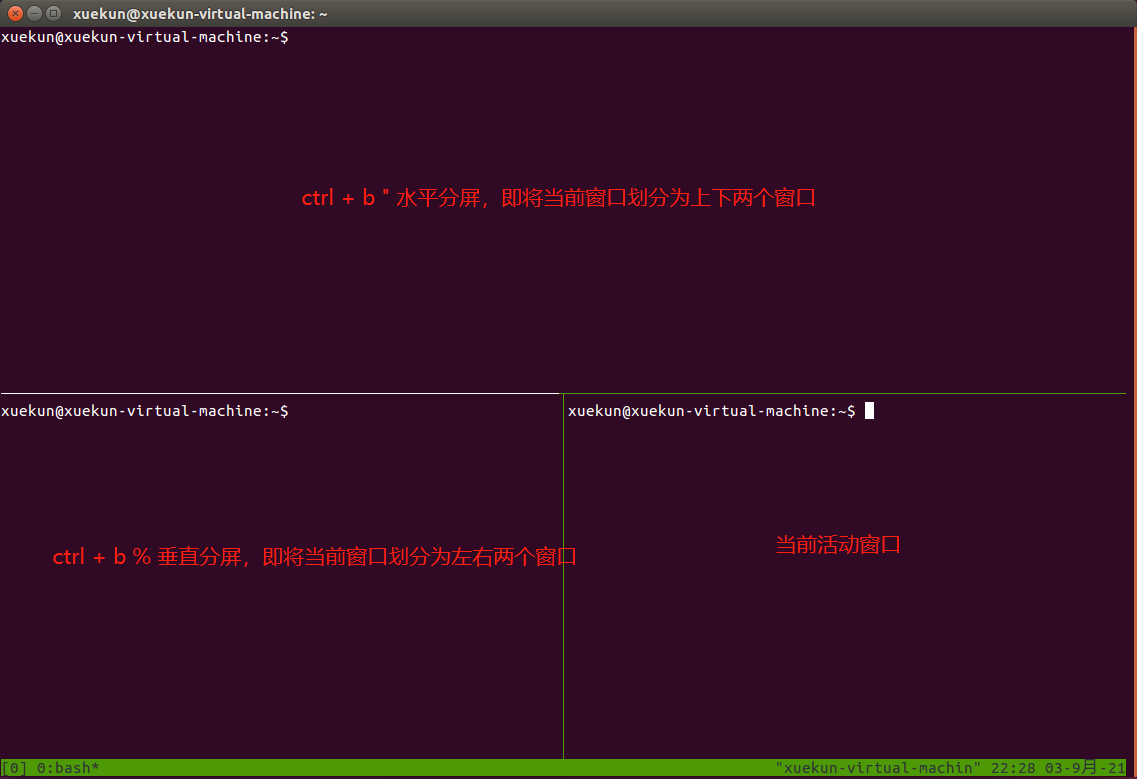Click the tmux session indicator [0]
This screenshot has width=1137, height=779.
15,768
